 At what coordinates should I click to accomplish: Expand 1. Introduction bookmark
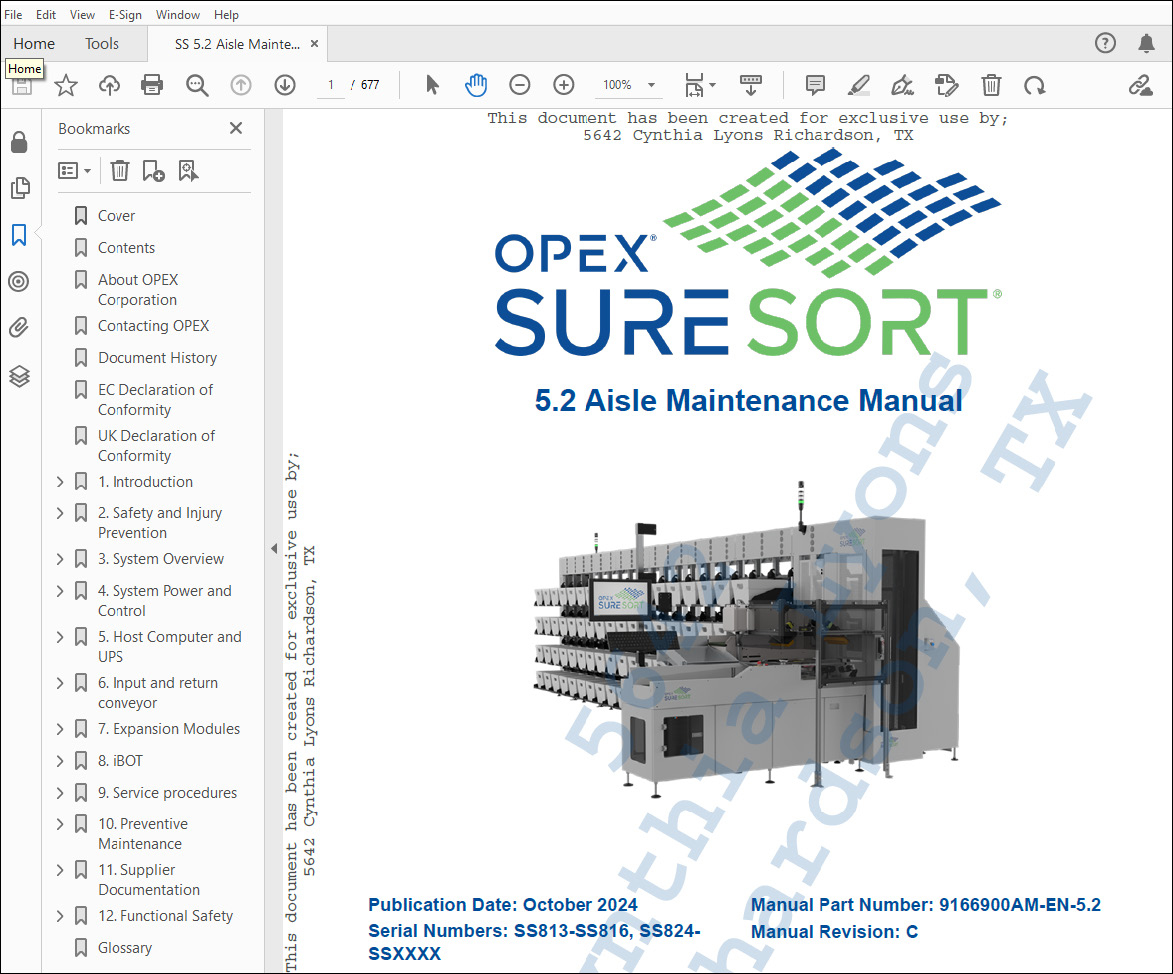[x=61, y=483]
